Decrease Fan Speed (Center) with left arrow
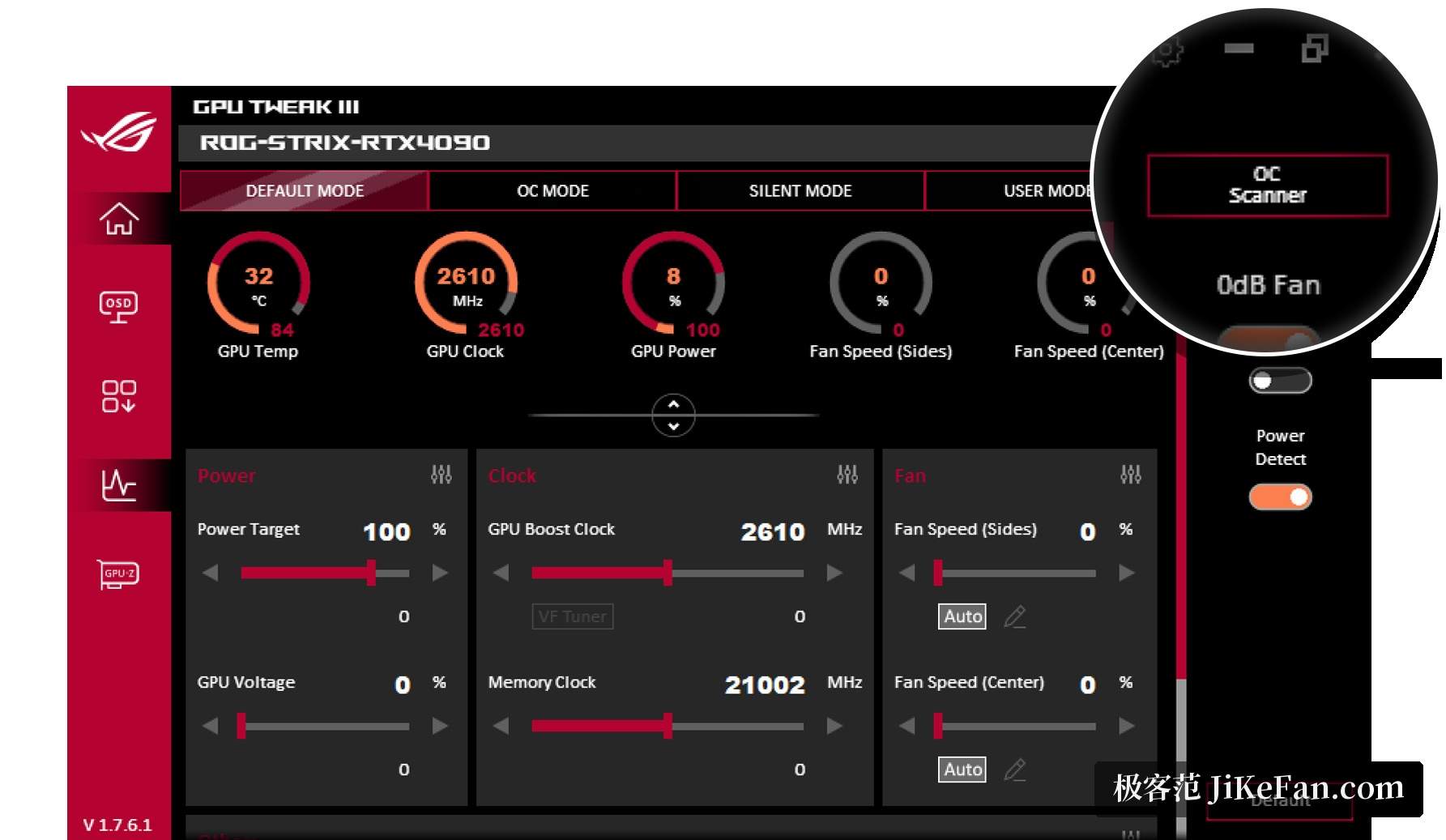The image size is (1446, 840). click(907, 726)
